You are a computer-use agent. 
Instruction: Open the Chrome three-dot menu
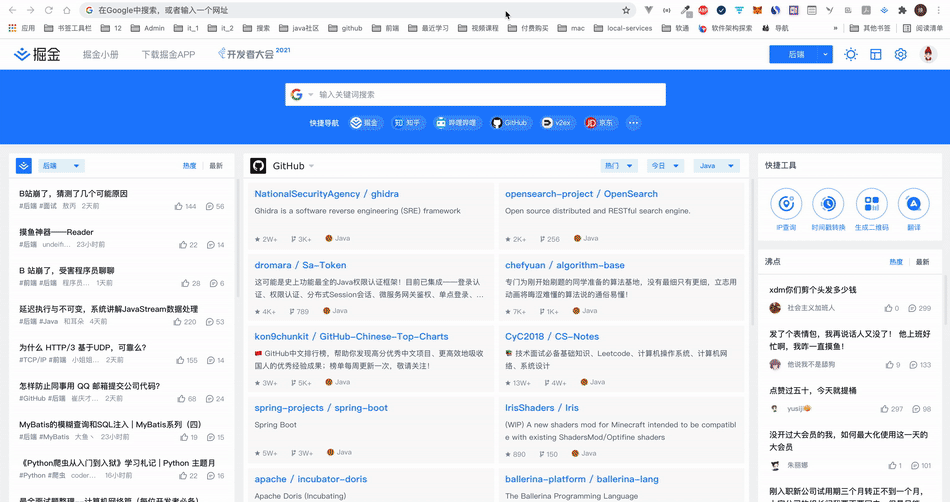click(x=939, y=10)
